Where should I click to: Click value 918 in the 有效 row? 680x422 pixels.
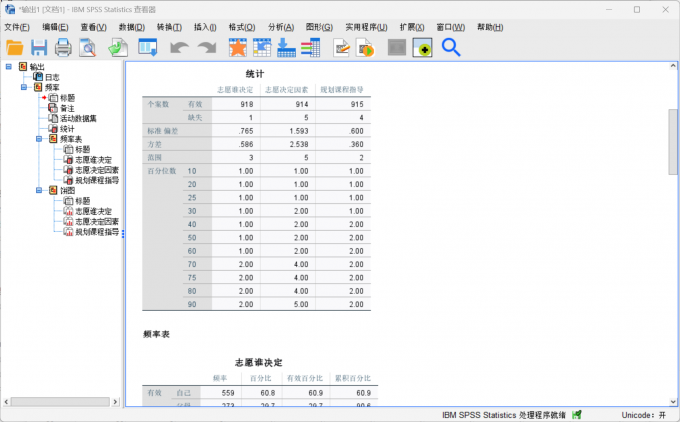point(247,105)
